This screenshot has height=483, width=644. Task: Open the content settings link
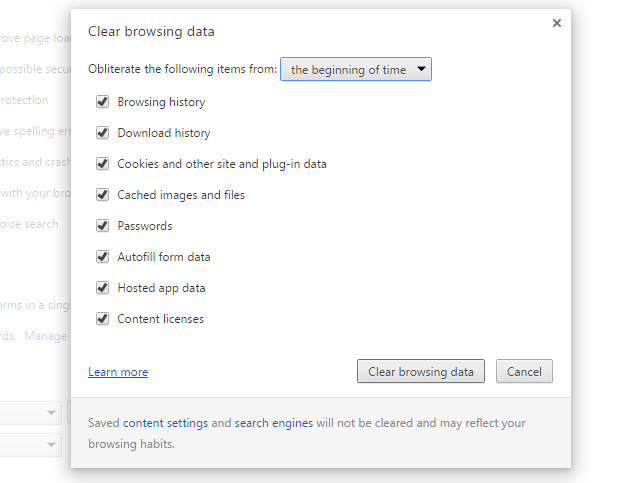[166, 423]
